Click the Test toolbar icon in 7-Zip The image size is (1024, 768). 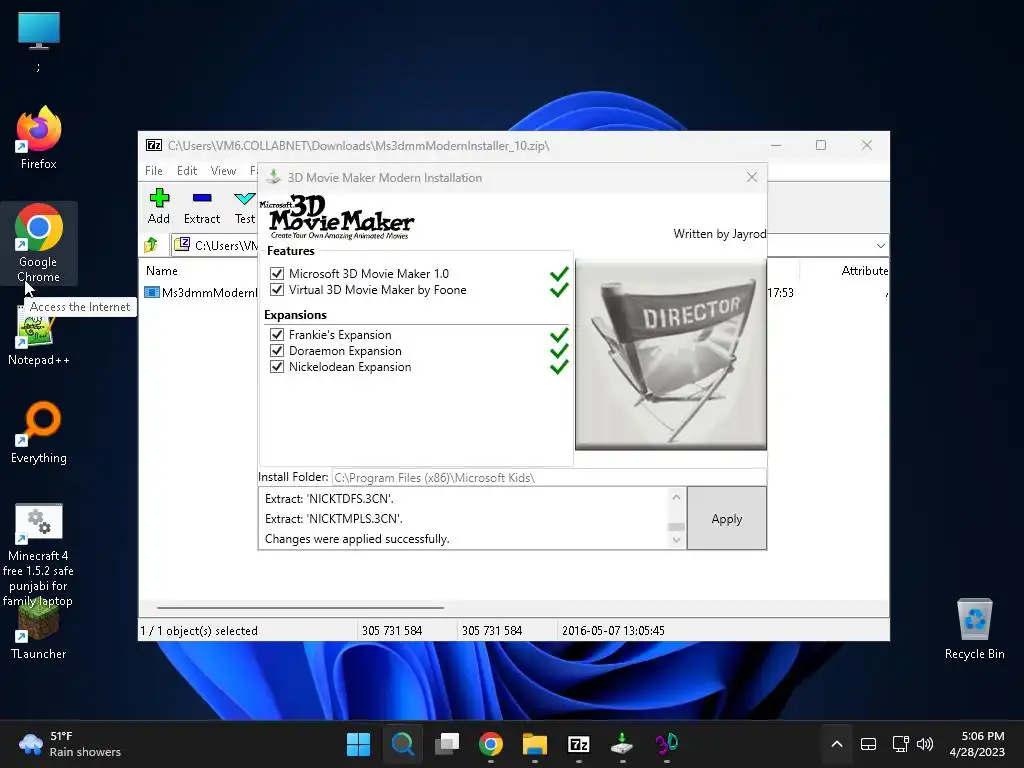pos(245,206)
